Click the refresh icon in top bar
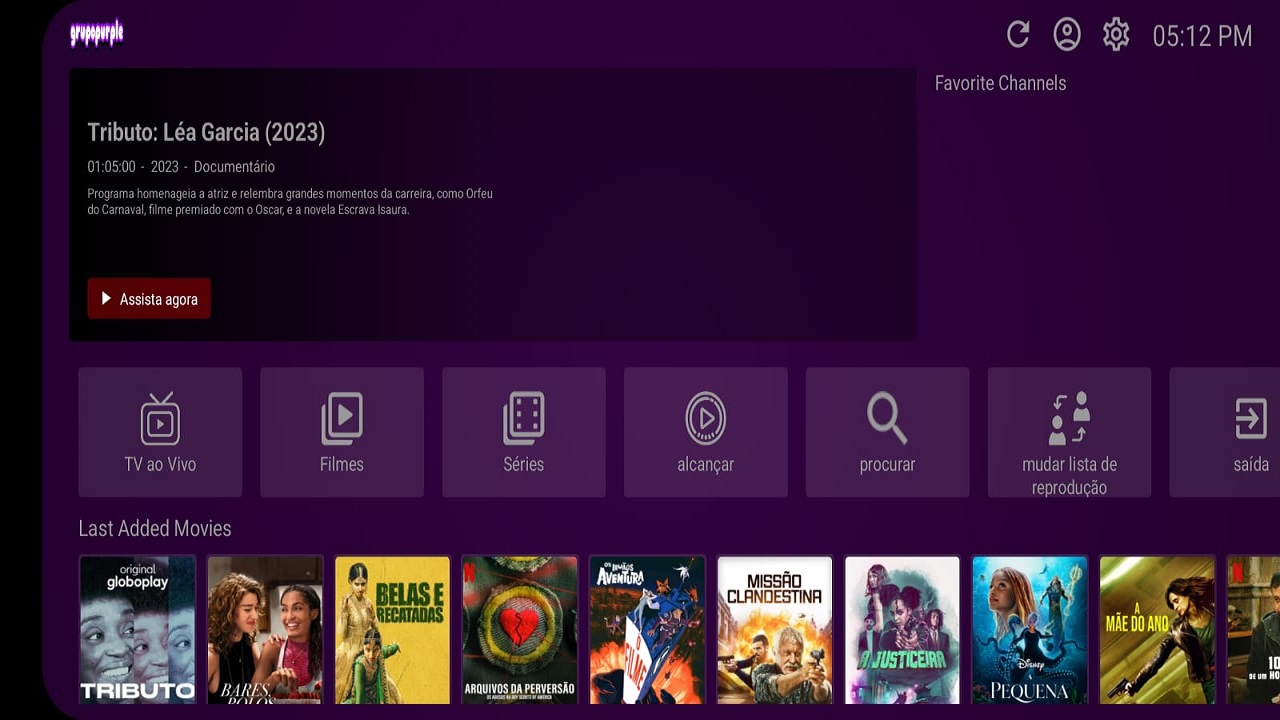The image size is (1280, 720). tap(1018, 35)
